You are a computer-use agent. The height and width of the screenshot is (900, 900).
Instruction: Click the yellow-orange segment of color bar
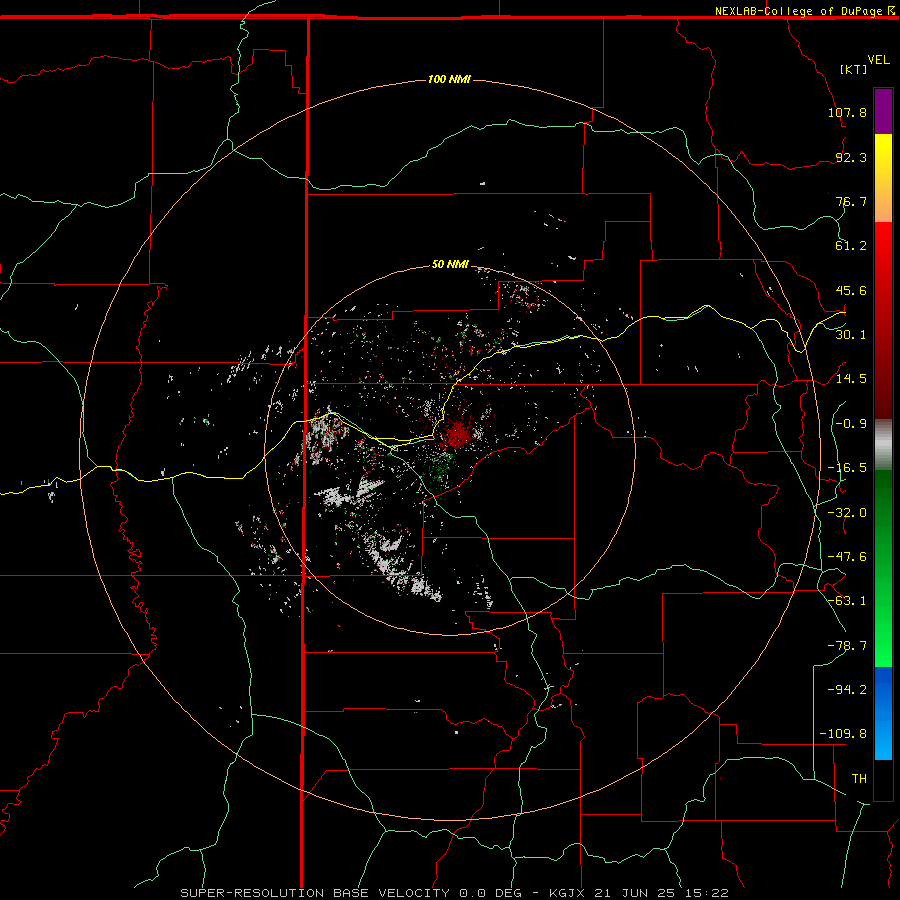coord(883,178)
